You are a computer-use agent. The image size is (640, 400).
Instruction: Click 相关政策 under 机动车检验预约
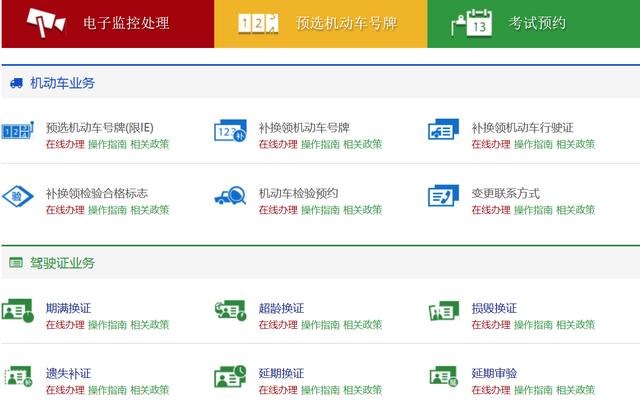363,210
